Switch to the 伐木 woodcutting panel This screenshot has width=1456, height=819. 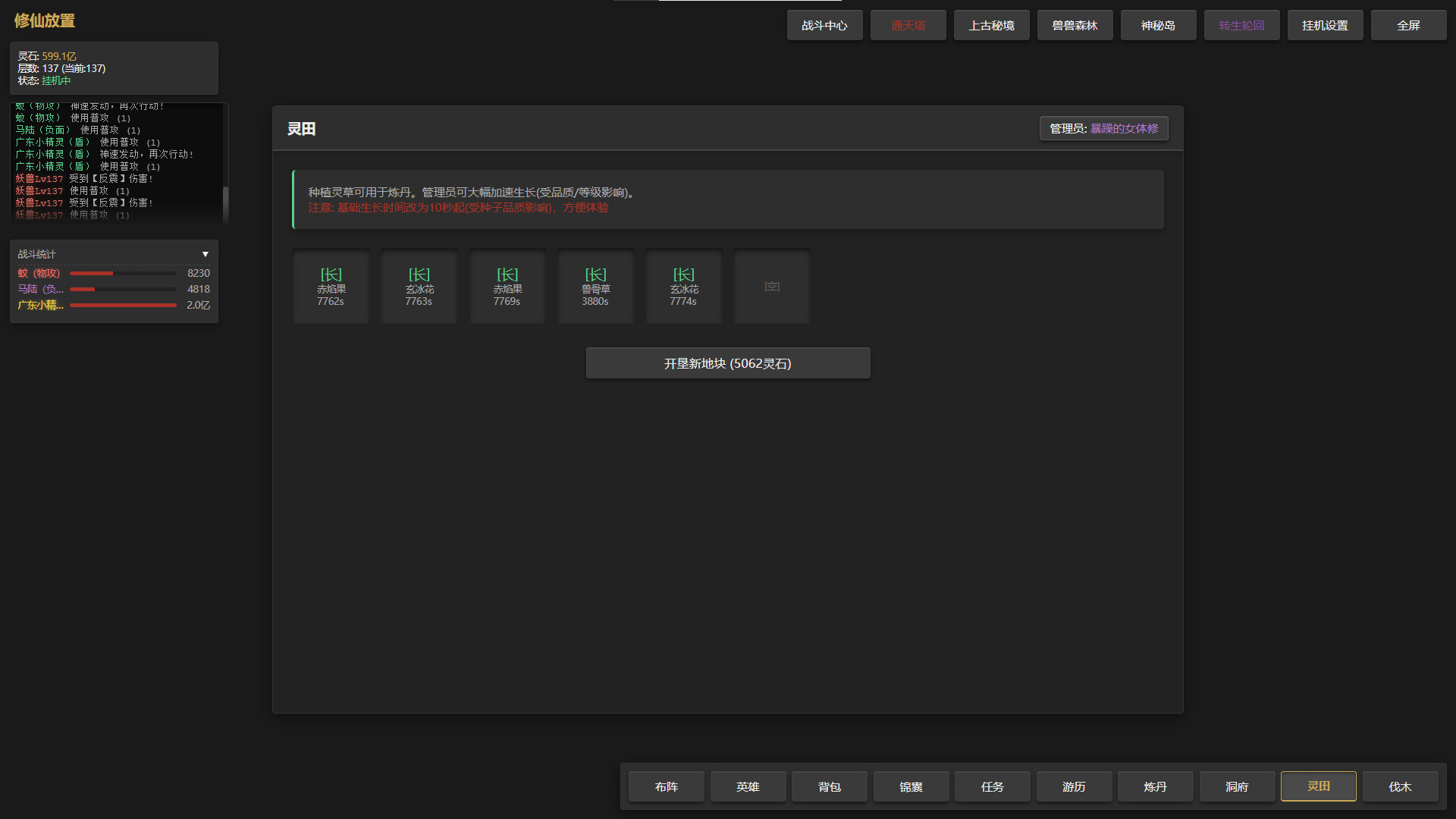(1399, 786)
